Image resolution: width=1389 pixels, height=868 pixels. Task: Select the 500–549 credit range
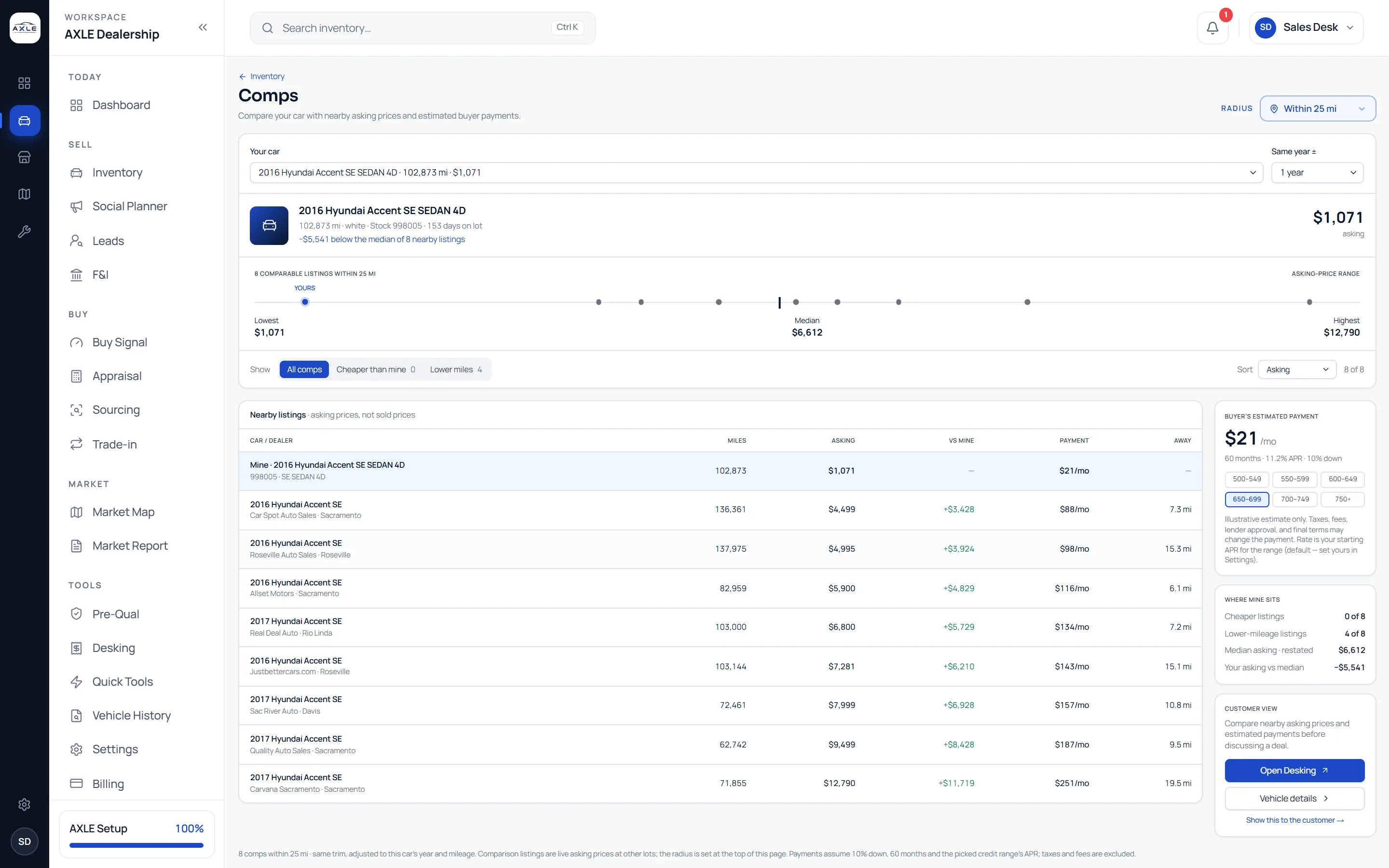click(x=1247, y=479)
